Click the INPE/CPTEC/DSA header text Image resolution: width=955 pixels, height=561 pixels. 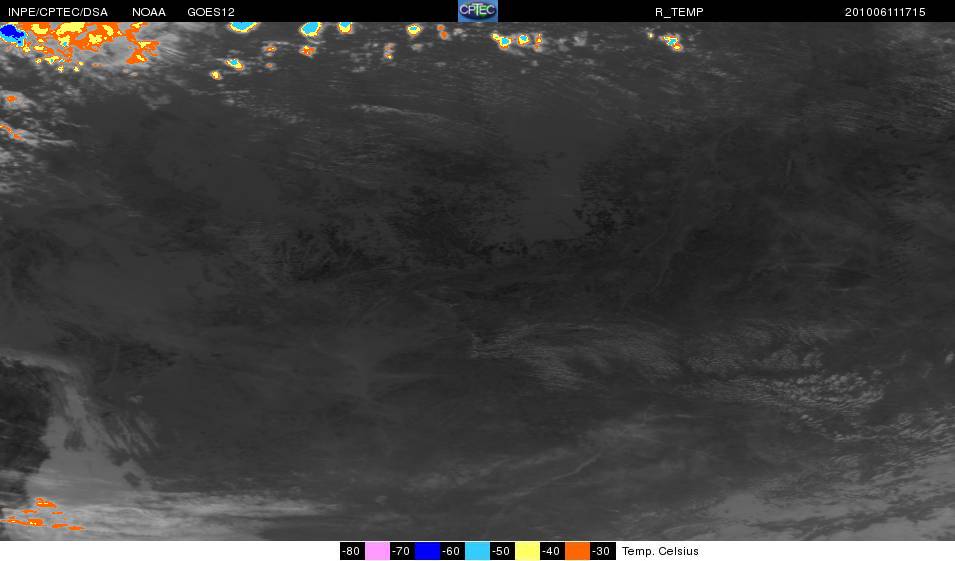coord(58,12)
